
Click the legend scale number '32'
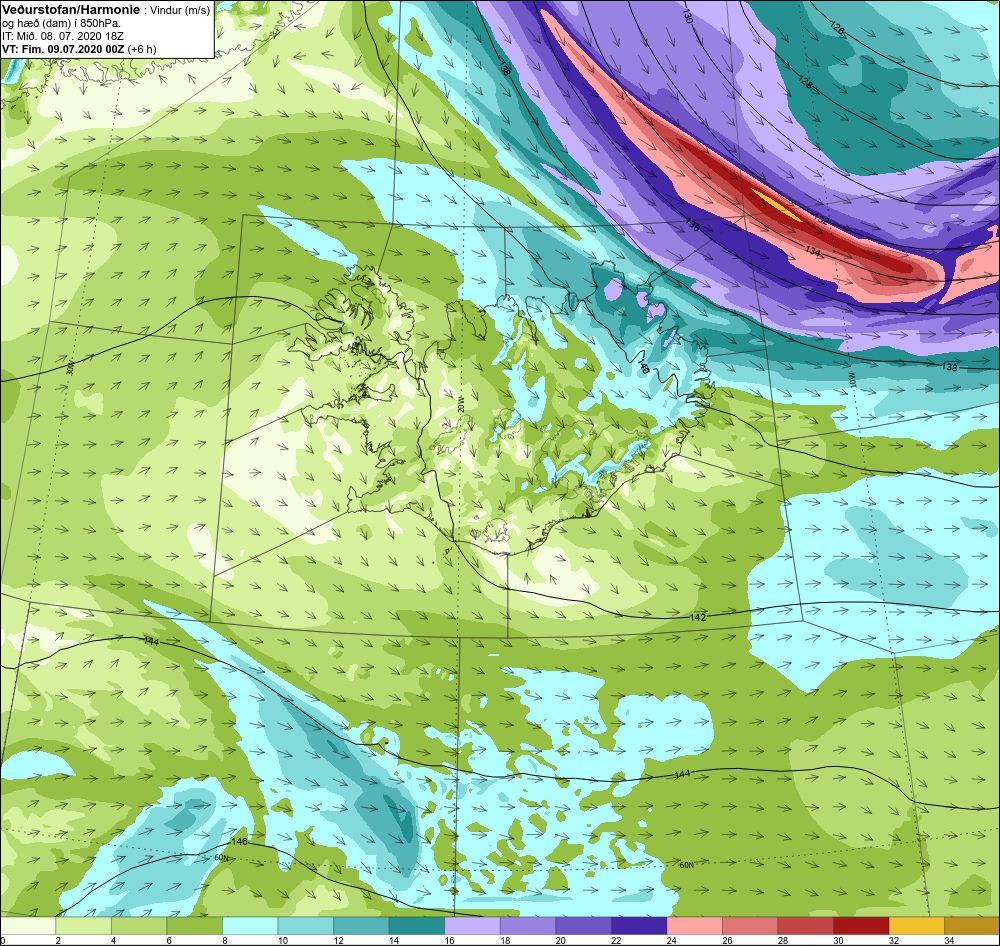coord(893,940)
